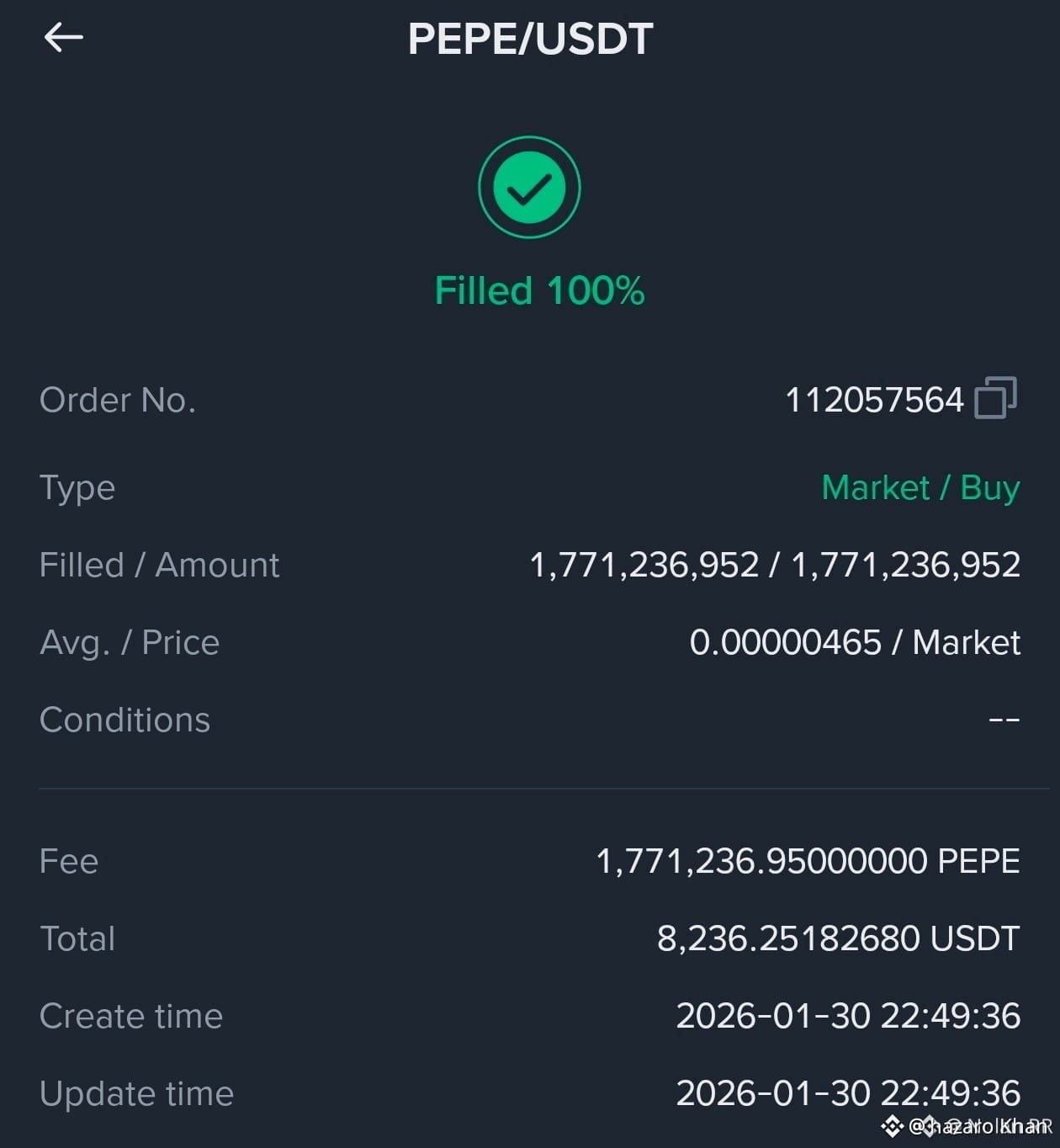Select the Total USDT amount

point(838,938)
